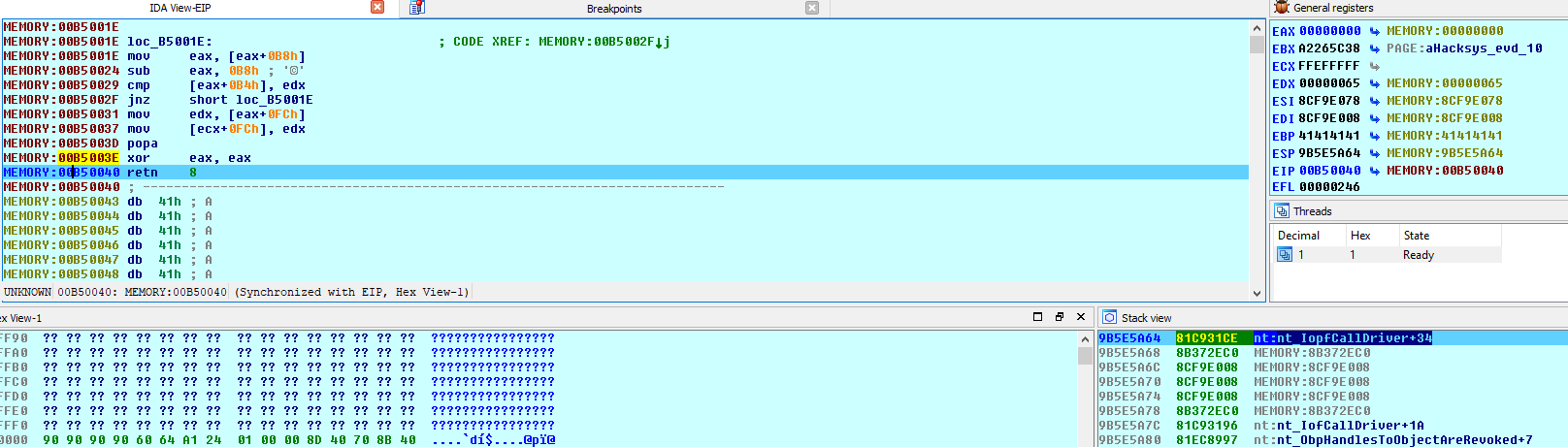Click the jump arrow next to EIP register
The height and width of the screenshot is (447, 1568).
(1374, 171)
